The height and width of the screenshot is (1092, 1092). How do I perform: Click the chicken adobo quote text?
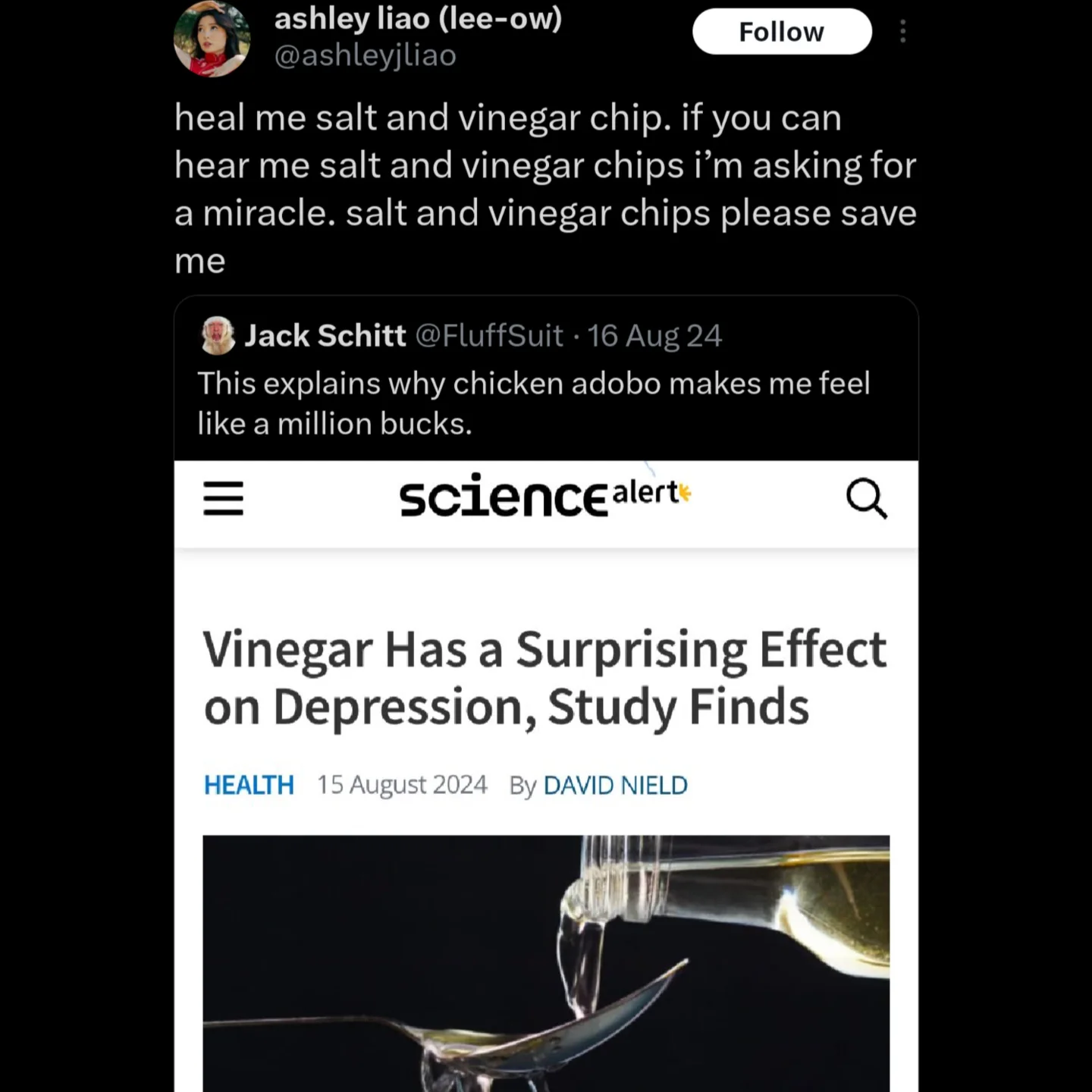(x=534, y=403)
